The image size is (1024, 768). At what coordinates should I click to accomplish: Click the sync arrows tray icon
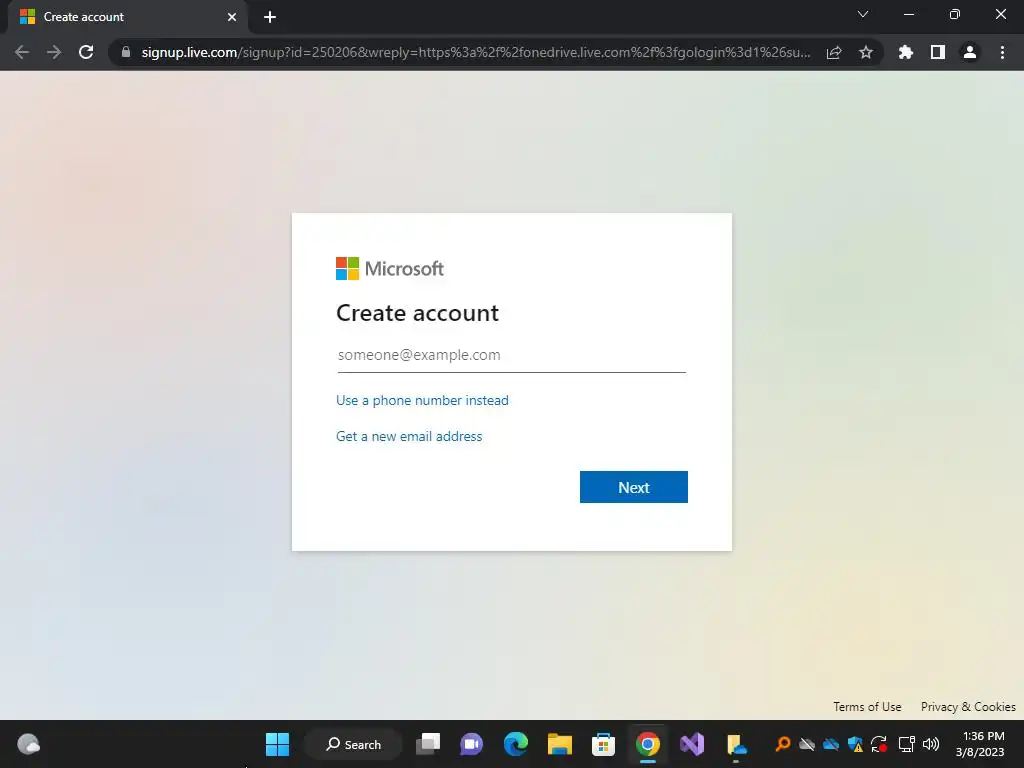pyautogui.click(x=880, y=744)
